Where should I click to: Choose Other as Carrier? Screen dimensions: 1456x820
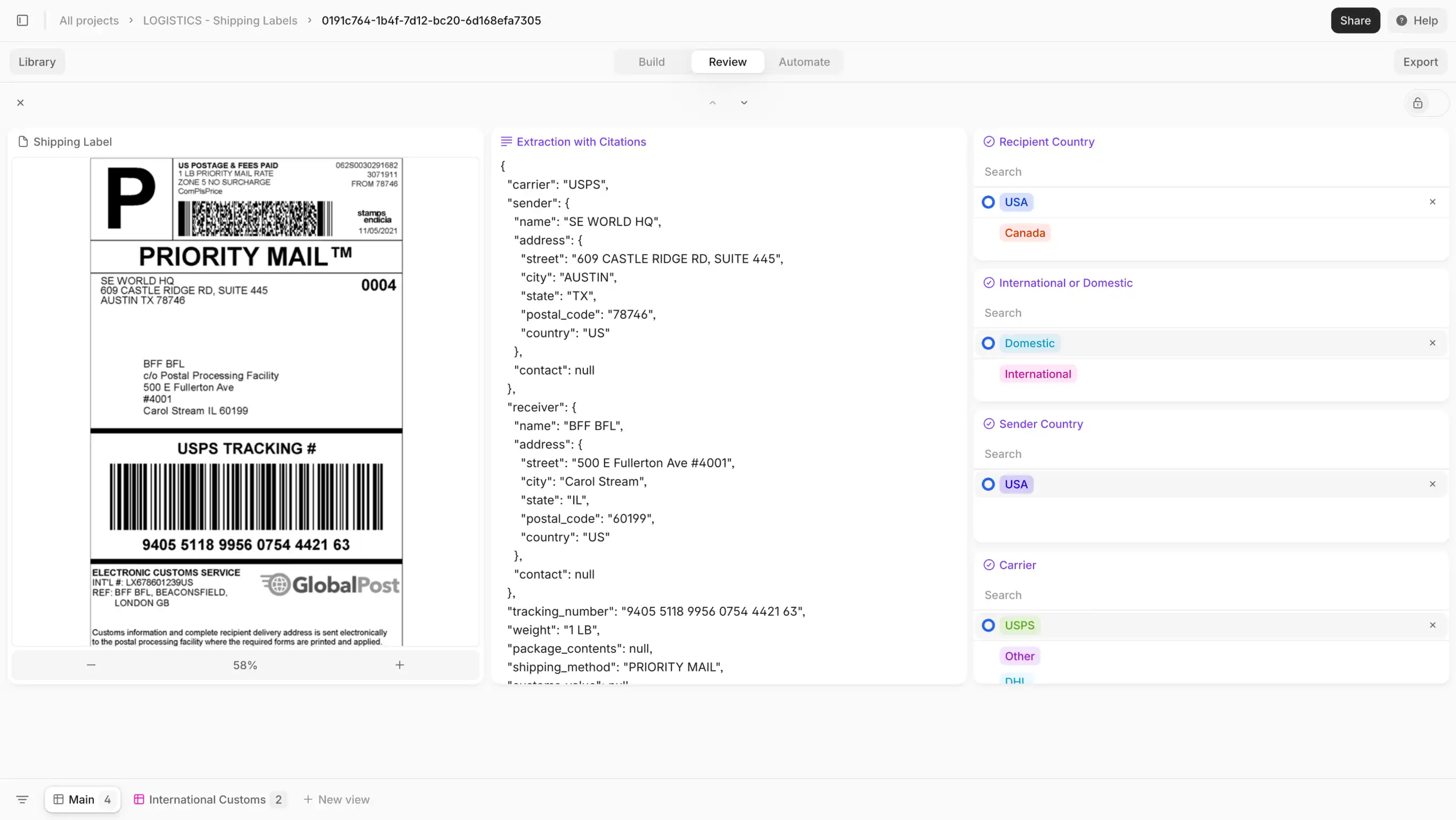coord(1019,656)
